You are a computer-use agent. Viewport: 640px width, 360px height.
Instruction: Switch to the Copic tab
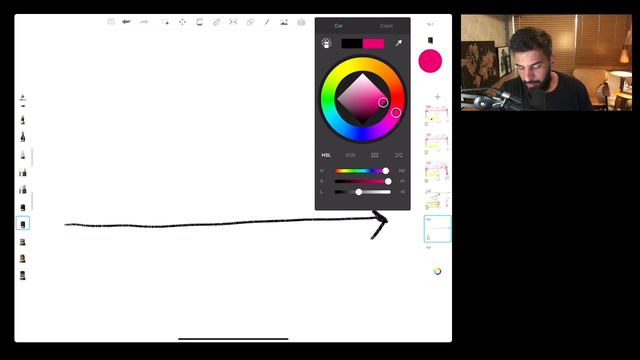386,26
